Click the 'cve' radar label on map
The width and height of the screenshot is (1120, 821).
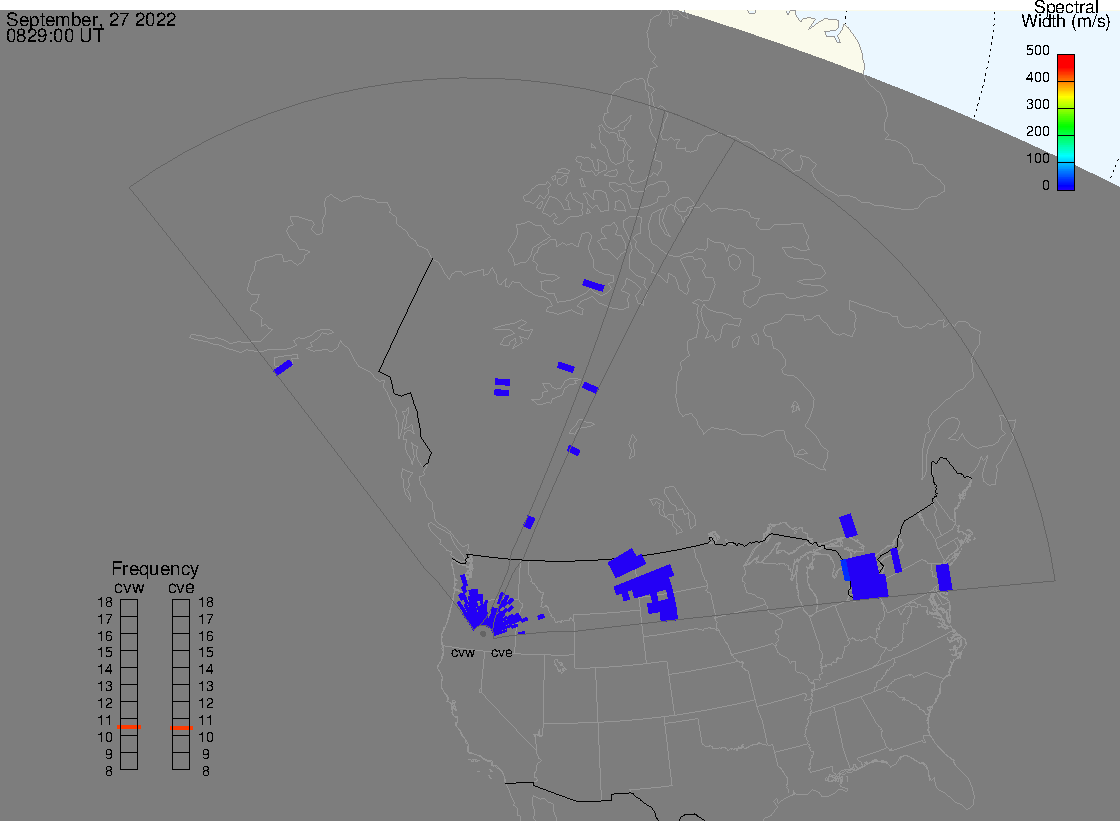pyautogui.click(x=501, y=653)
